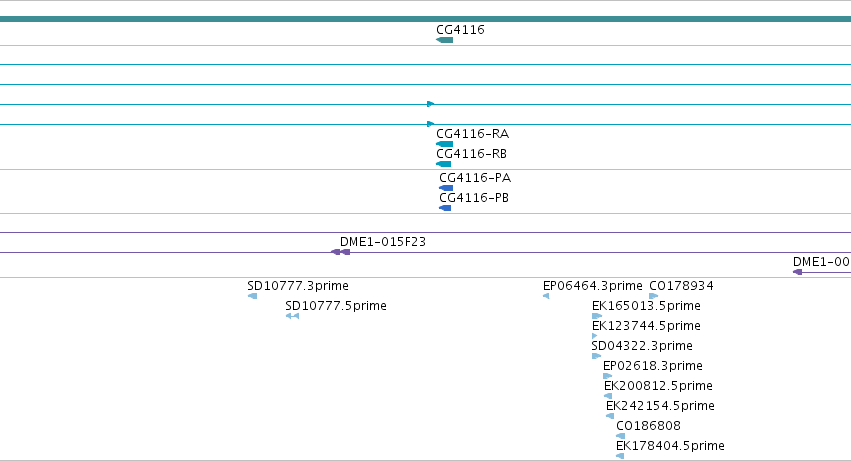Click the thick teal chromosome bar at top
The width and height of the screenshot is (851, 461).
click(x=426, y=19)
